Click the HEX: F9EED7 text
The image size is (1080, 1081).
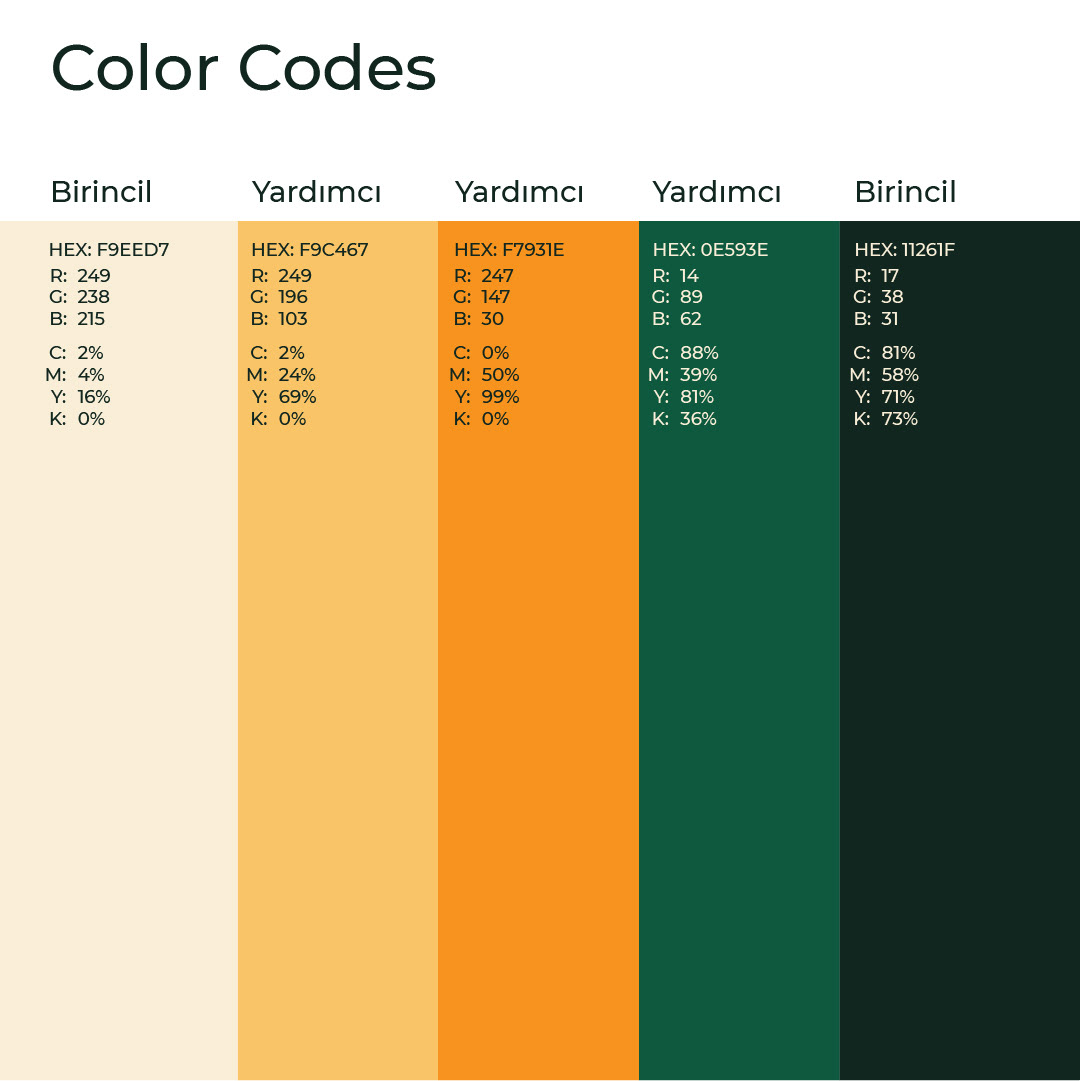coord(109,250)
